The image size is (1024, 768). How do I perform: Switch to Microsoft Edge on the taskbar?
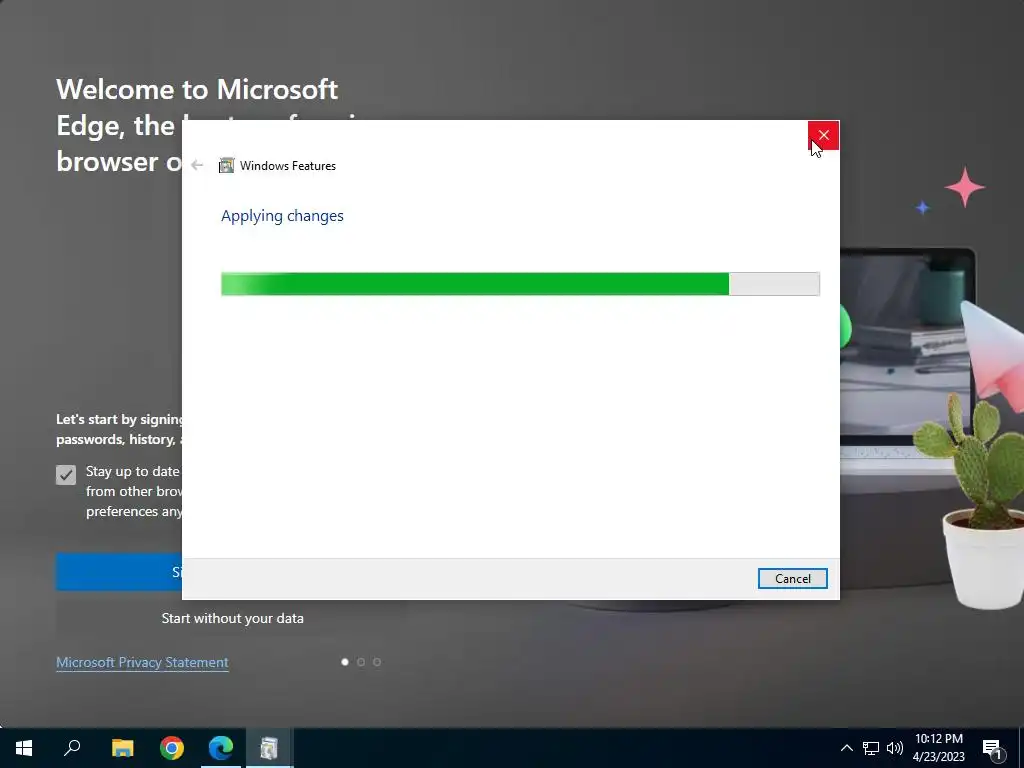[221, 748]
